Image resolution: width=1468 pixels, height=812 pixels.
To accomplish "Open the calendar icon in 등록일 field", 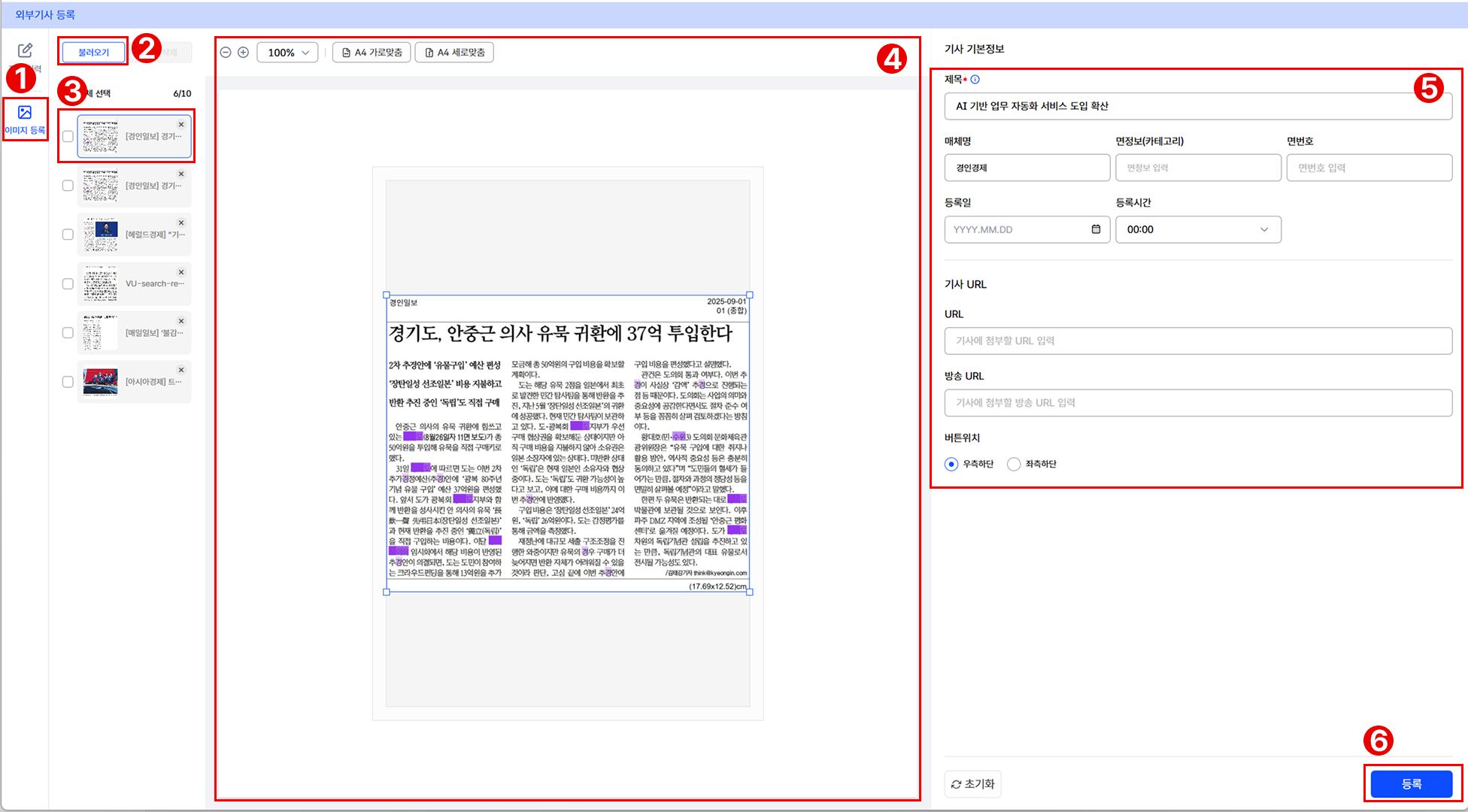I will pyautogui.click(x=1096, y=229).
